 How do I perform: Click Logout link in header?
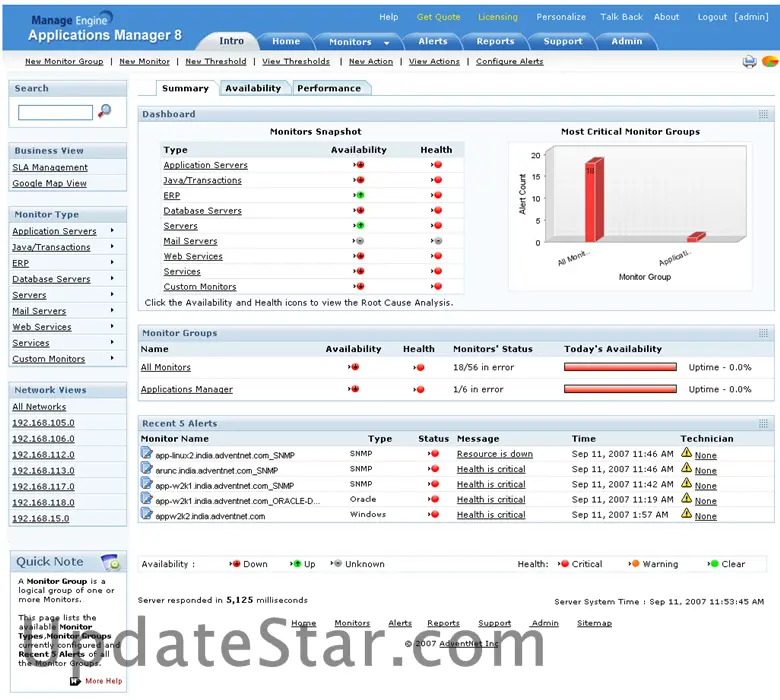click(x=712, y=17)
